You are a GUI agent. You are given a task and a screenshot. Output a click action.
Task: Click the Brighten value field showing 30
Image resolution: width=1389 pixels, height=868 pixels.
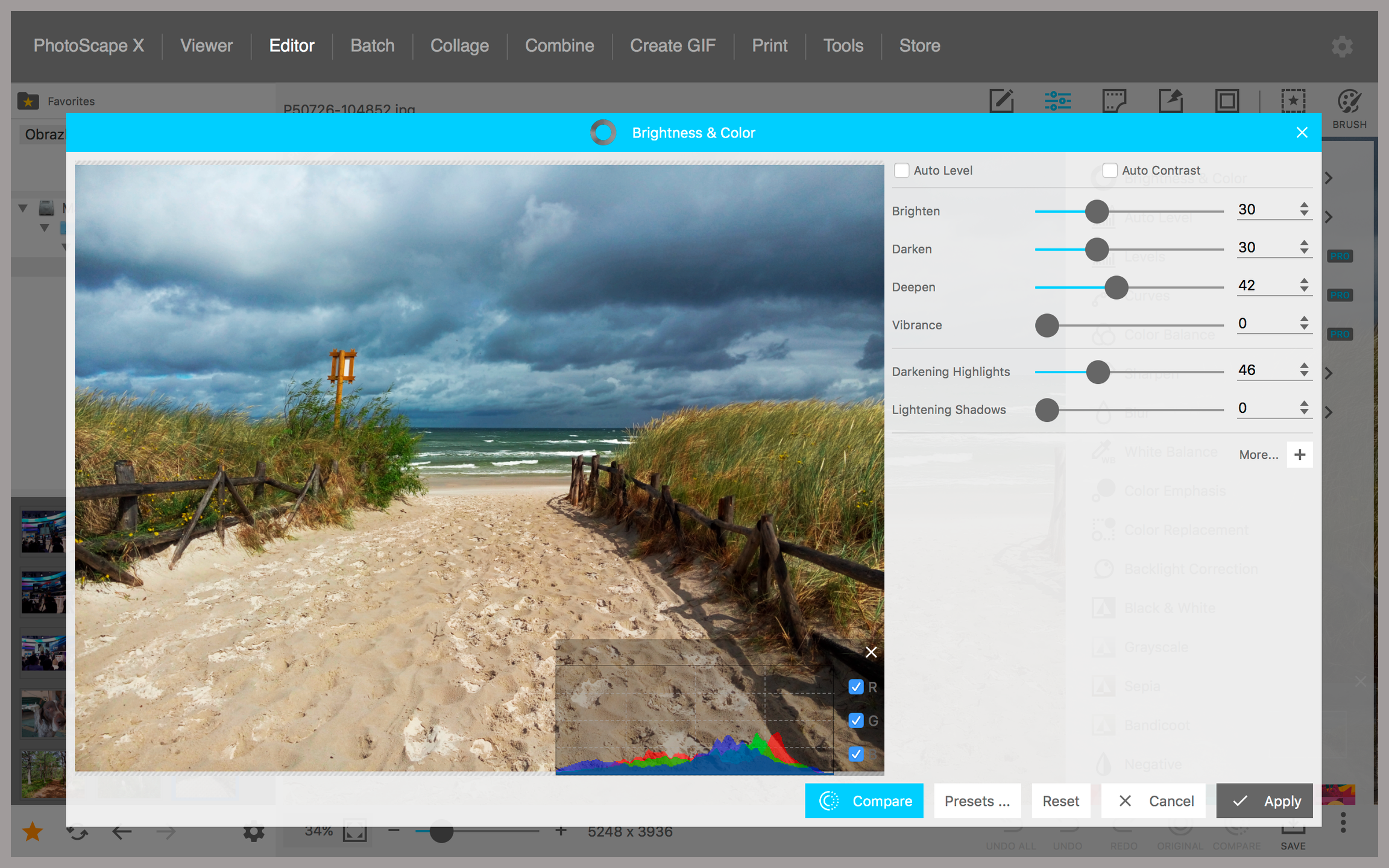point(1266,210)
